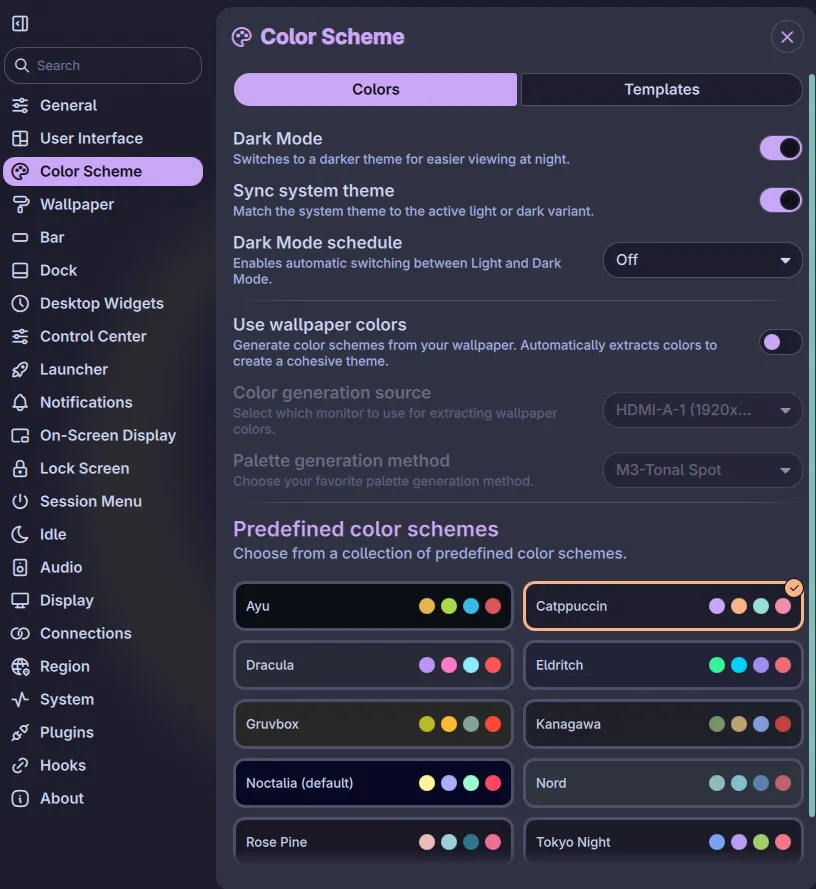
Task: Click the Session Menu power icon
Action: coord(20,501)
